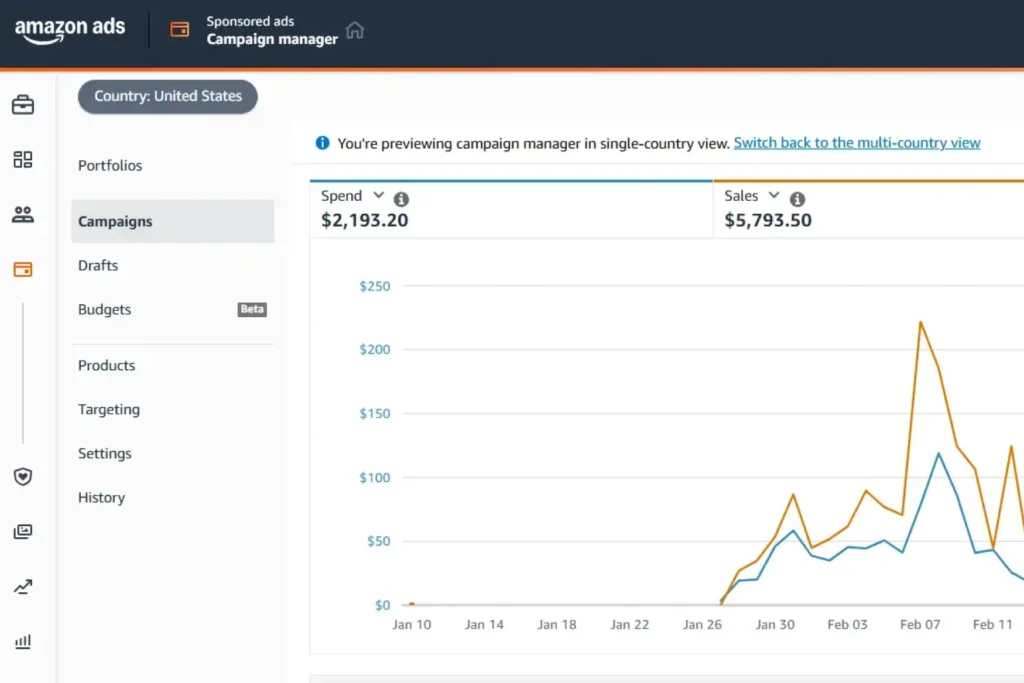Click the info icon next to Sales
Viewport: 1024px width, 683px height.
[x=797, y=199]
